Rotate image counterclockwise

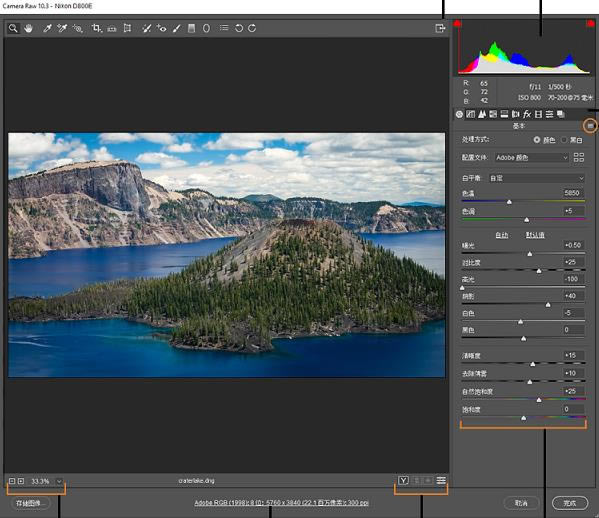pyautogui.click(x=239, y=28)
